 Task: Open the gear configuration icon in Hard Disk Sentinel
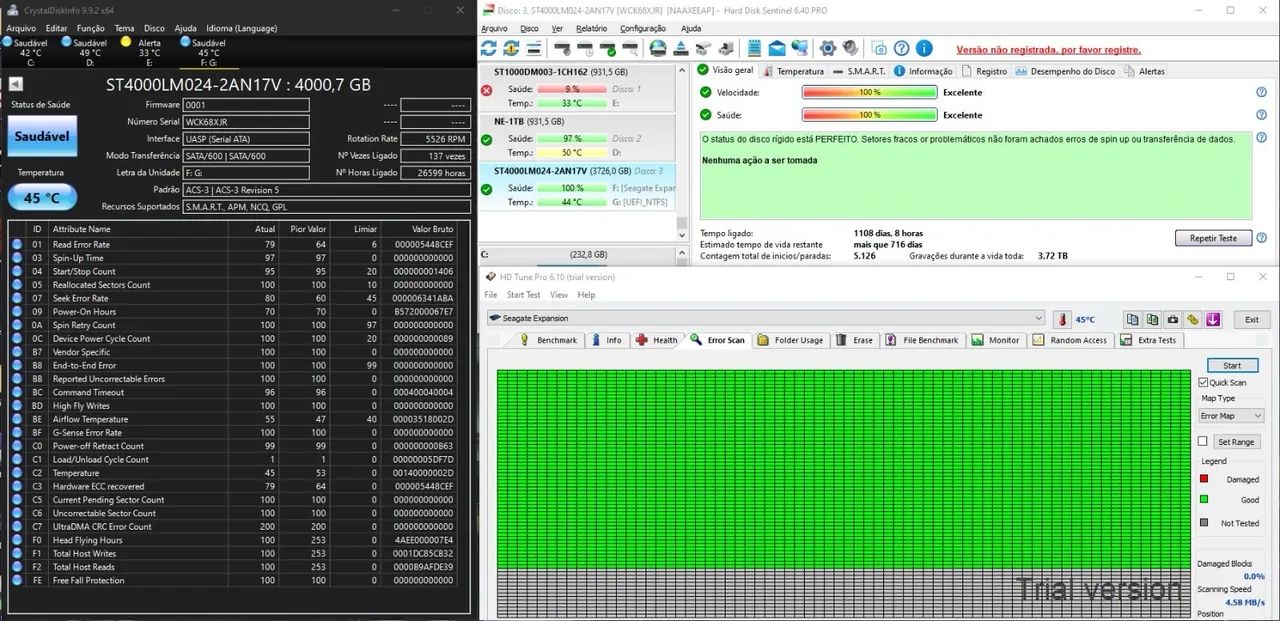pos(828,48)
